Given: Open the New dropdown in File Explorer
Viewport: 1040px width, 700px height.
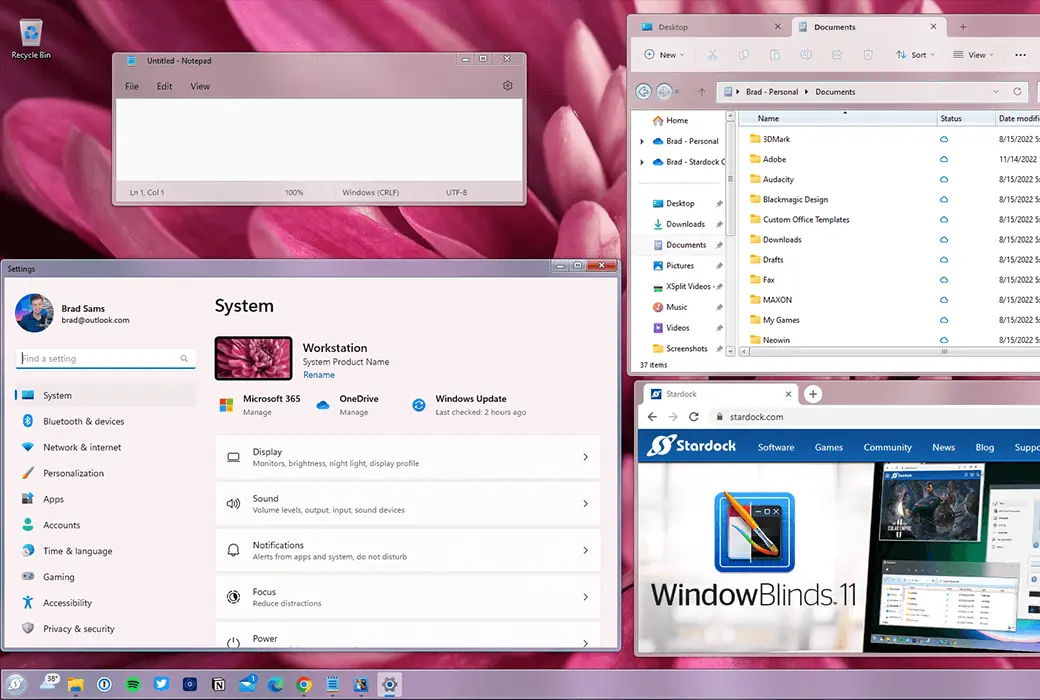Looking at the screenshot, I should [664, 54].
